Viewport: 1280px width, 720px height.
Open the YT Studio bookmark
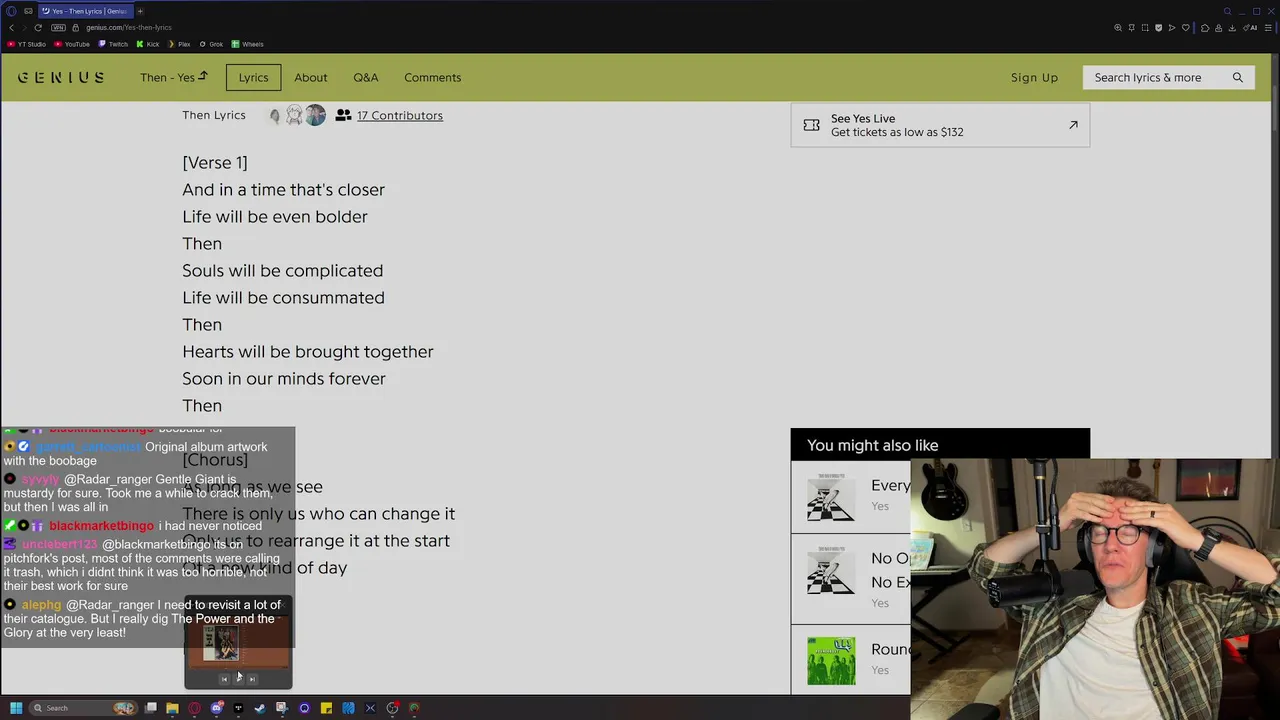coord(27,44)
